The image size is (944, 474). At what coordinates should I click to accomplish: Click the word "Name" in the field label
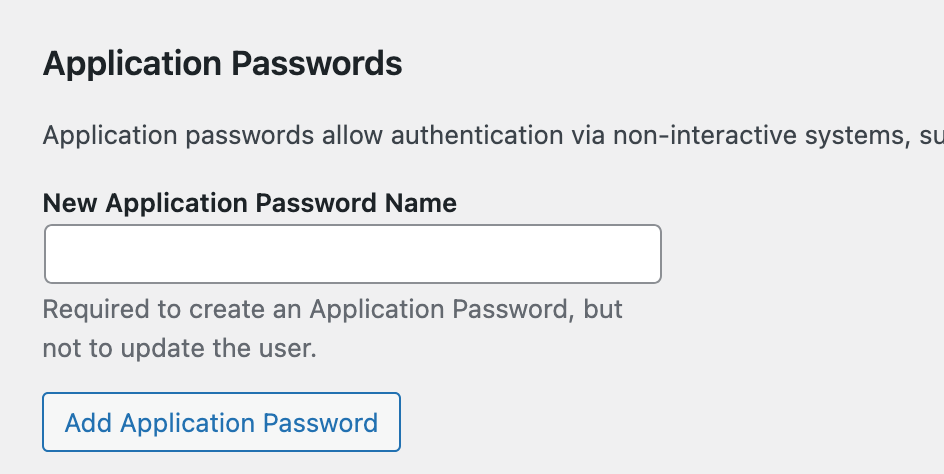click(420, 203)
